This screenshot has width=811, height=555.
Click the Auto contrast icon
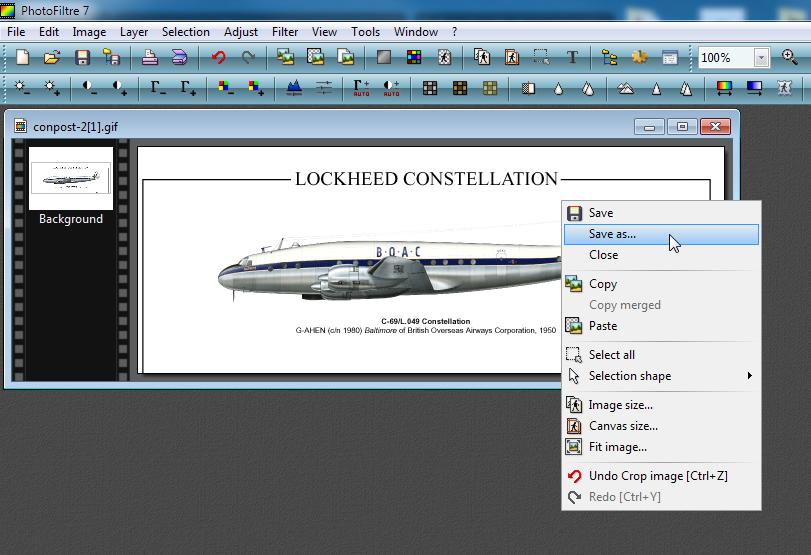click(391, 88)
